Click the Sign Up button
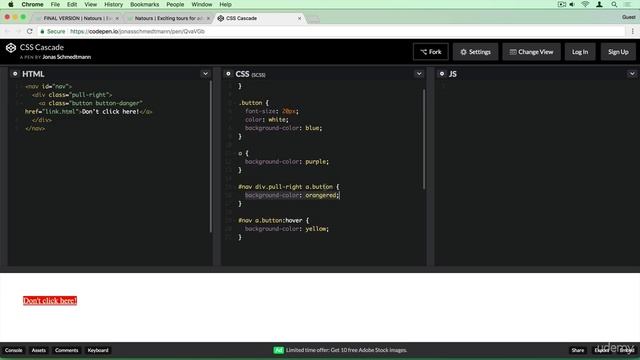 point(618,52)
